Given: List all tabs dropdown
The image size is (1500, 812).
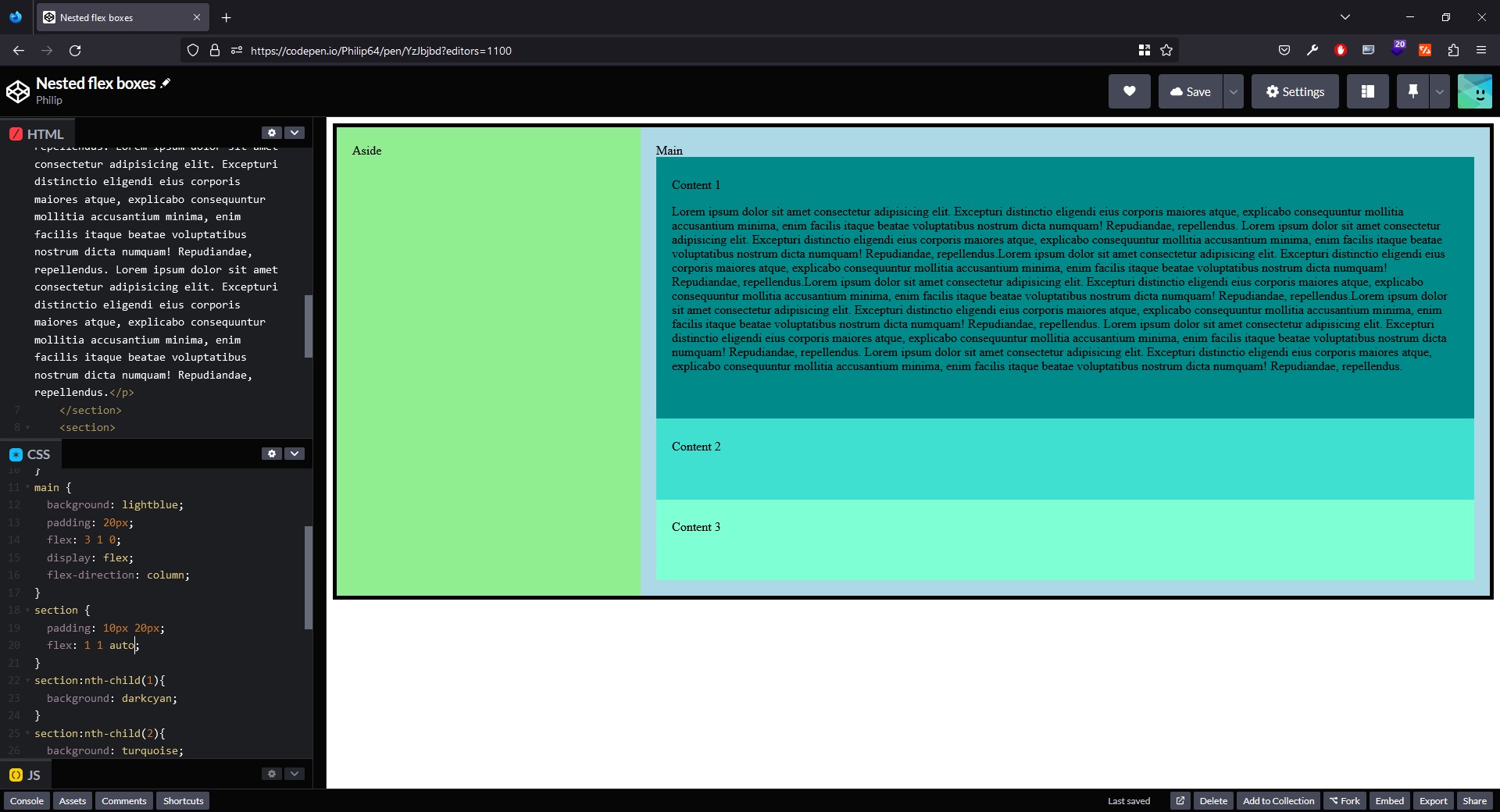Looking at the screenshot, I should click(1345, 17).
